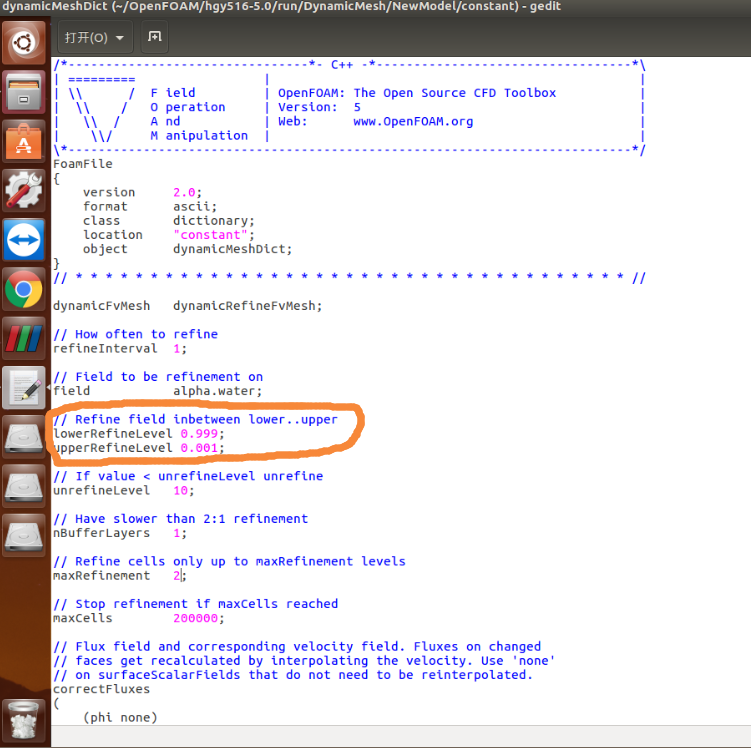Click on dynamicRefineFvMesh text
This screenshot has width=751, height=748.
tap(244, 306)
